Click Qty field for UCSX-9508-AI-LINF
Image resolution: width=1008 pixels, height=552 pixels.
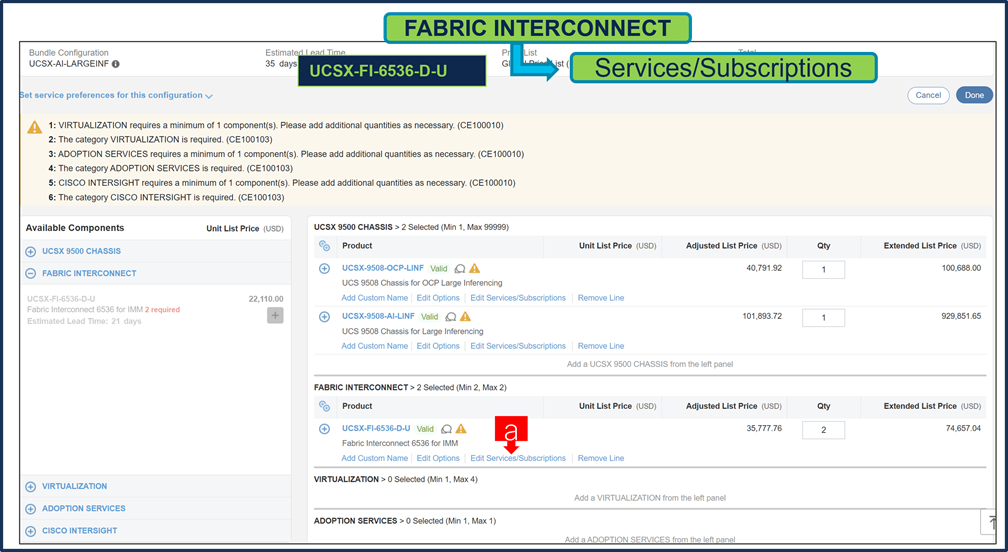pyautogui.click(x=824, y=317)
